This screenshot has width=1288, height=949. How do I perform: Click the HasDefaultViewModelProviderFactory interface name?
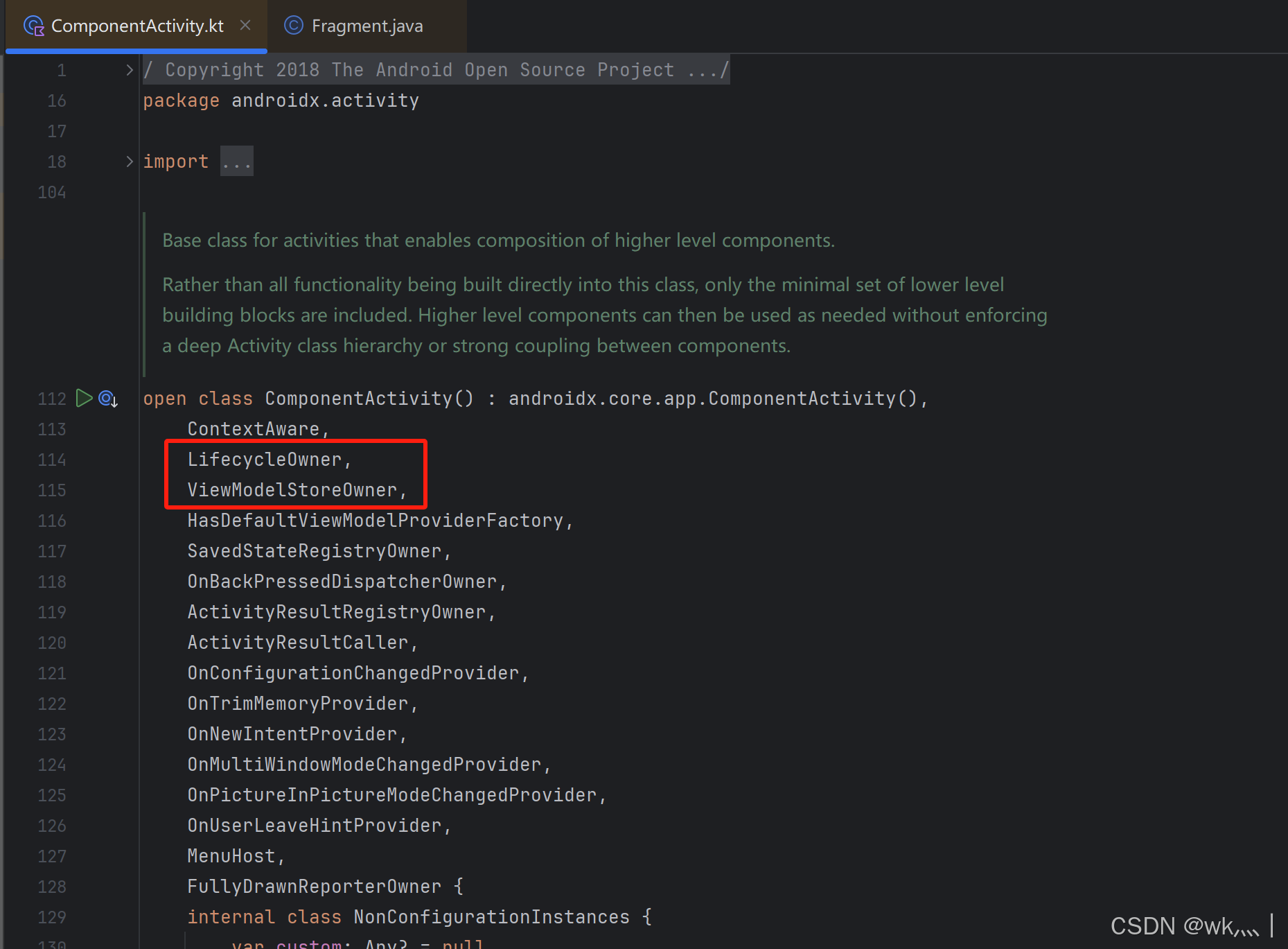378,520
